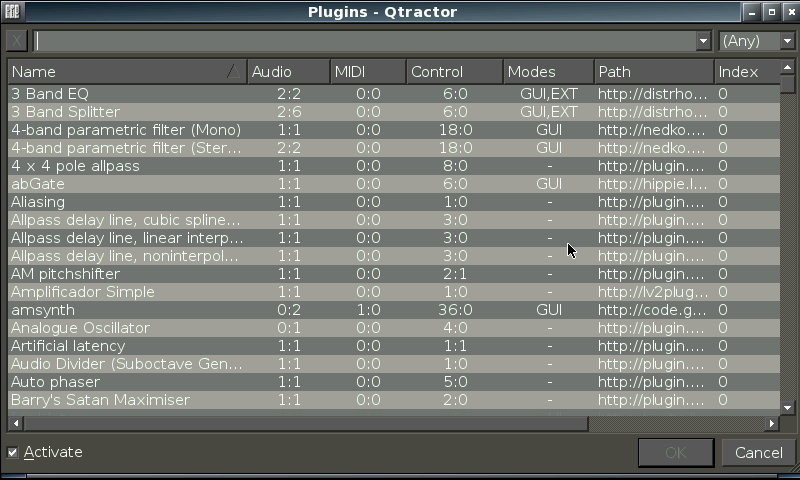800x480 pixels.
Task: Toggle the Activate checkbox
Action: pyautogui.click(x=13, y=452)
